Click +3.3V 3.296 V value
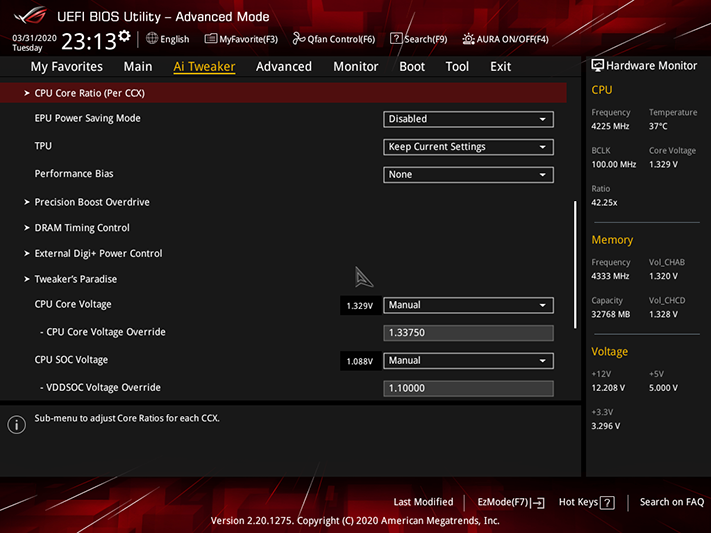Image resolution: width=711 pixels, height=533 pixels. pyautogui.click(x=605, y=426)
